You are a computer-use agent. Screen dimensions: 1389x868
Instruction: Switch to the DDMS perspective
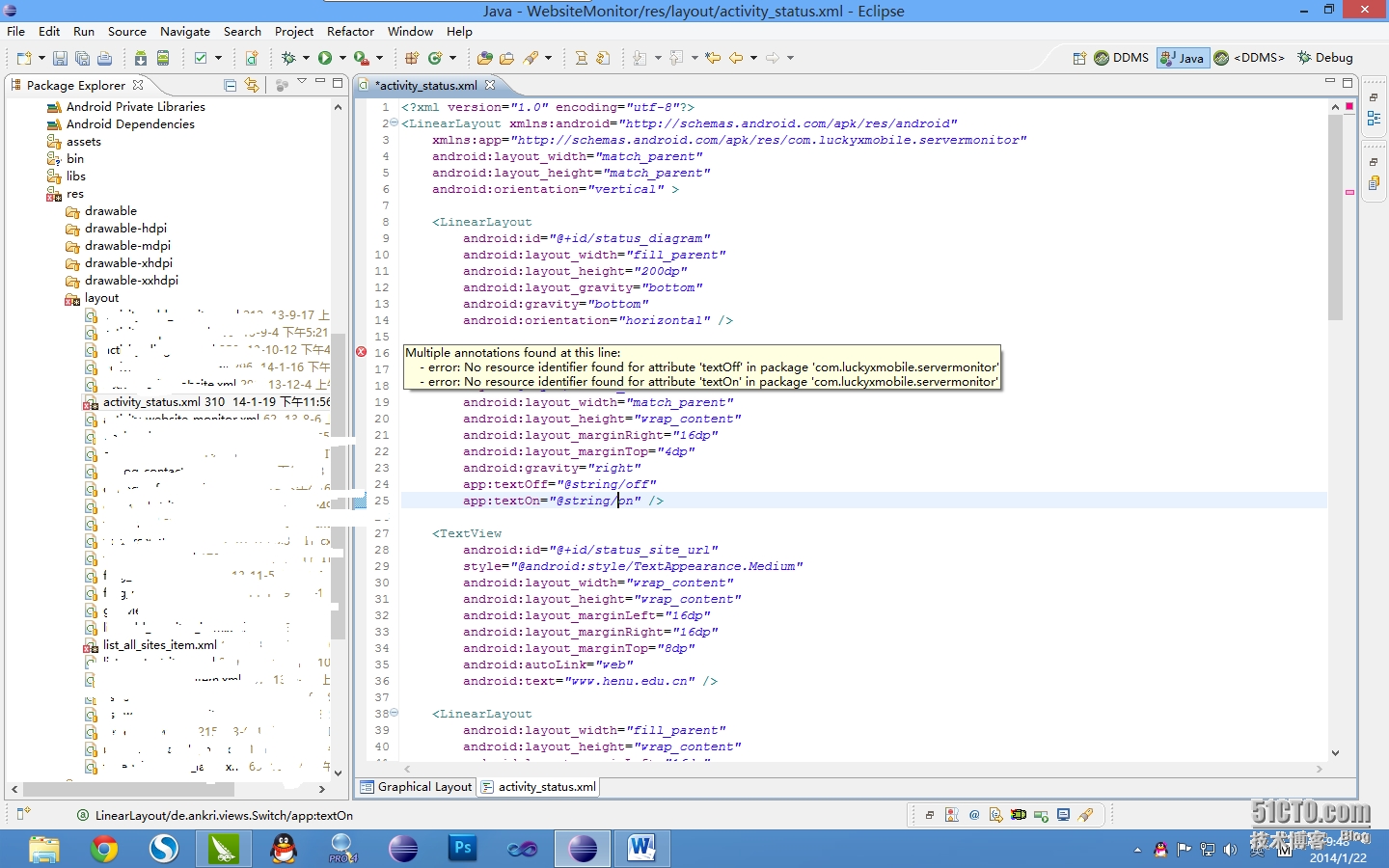1121,58
